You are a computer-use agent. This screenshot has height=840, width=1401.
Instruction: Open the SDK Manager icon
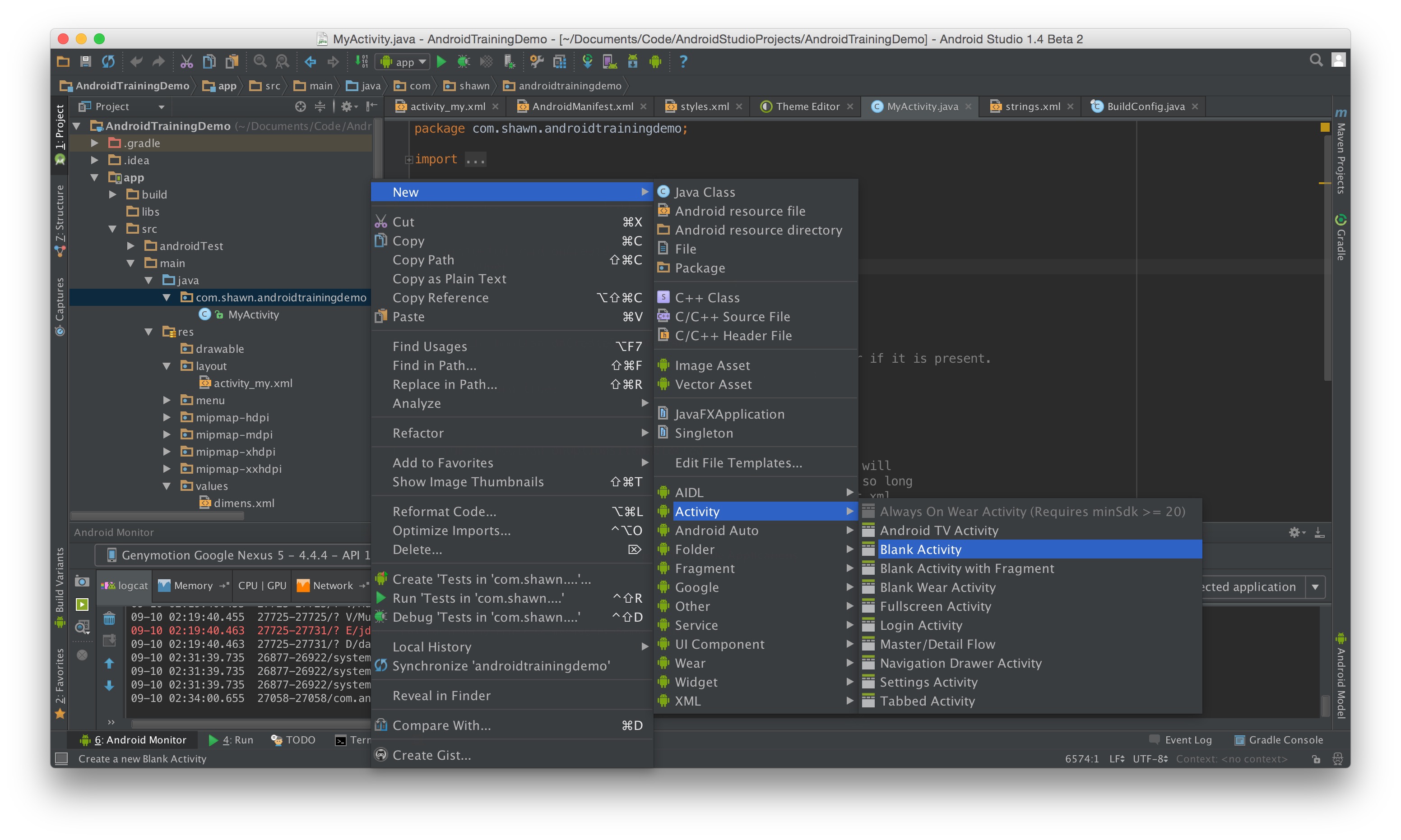pos(632,61)
